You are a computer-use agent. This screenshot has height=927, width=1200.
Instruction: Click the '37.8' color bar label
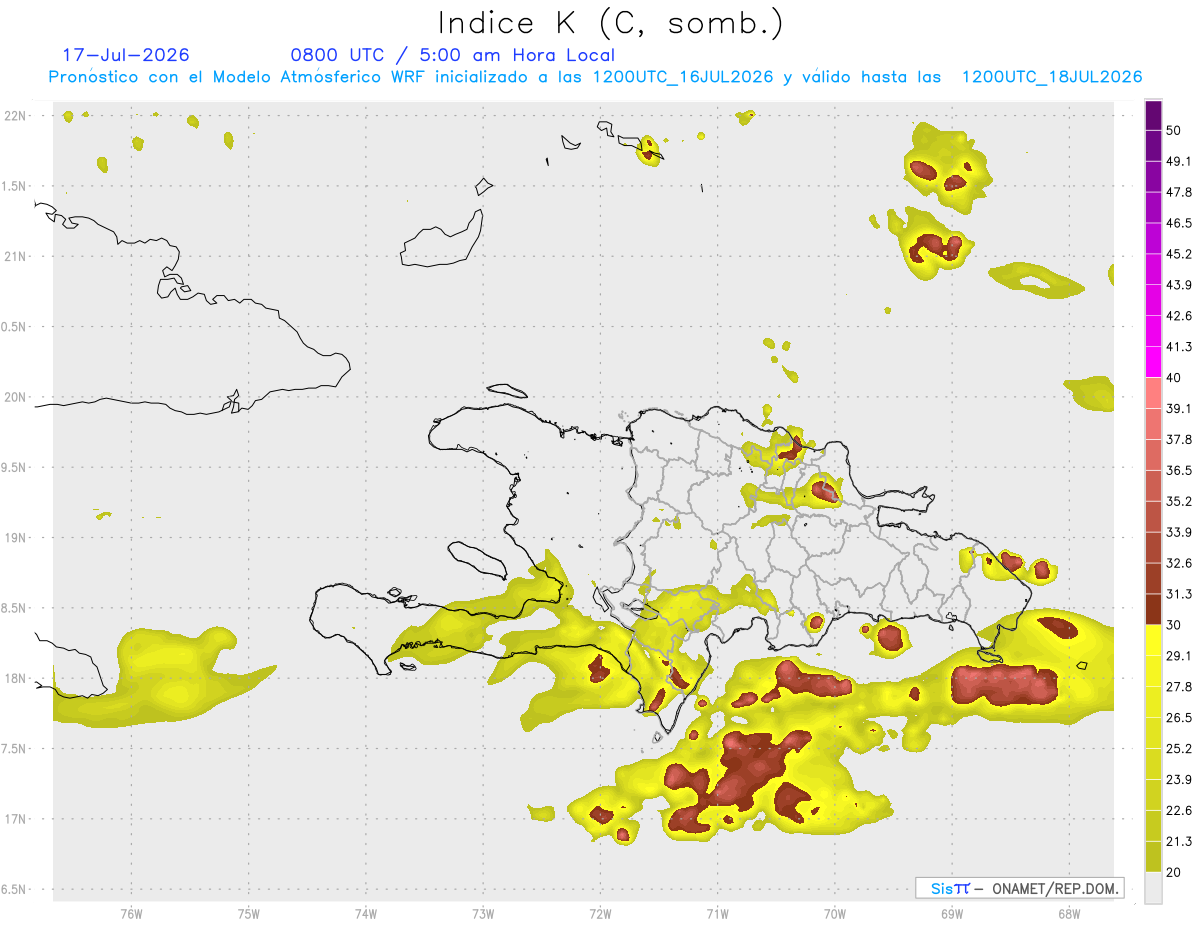pos(1179,439)
